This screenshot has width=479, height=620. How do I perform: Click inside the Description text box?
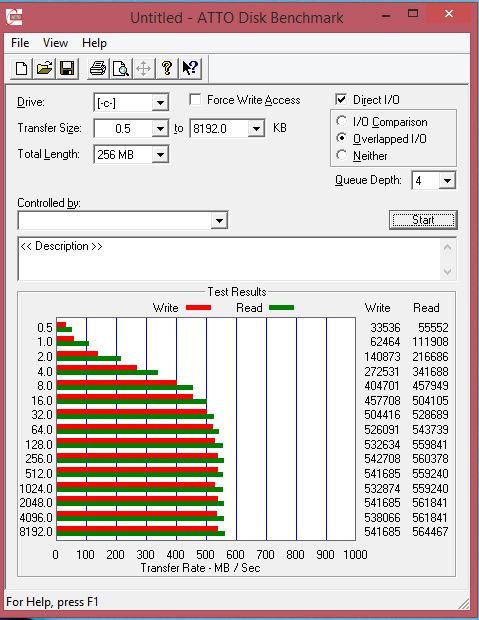(229, 259)
